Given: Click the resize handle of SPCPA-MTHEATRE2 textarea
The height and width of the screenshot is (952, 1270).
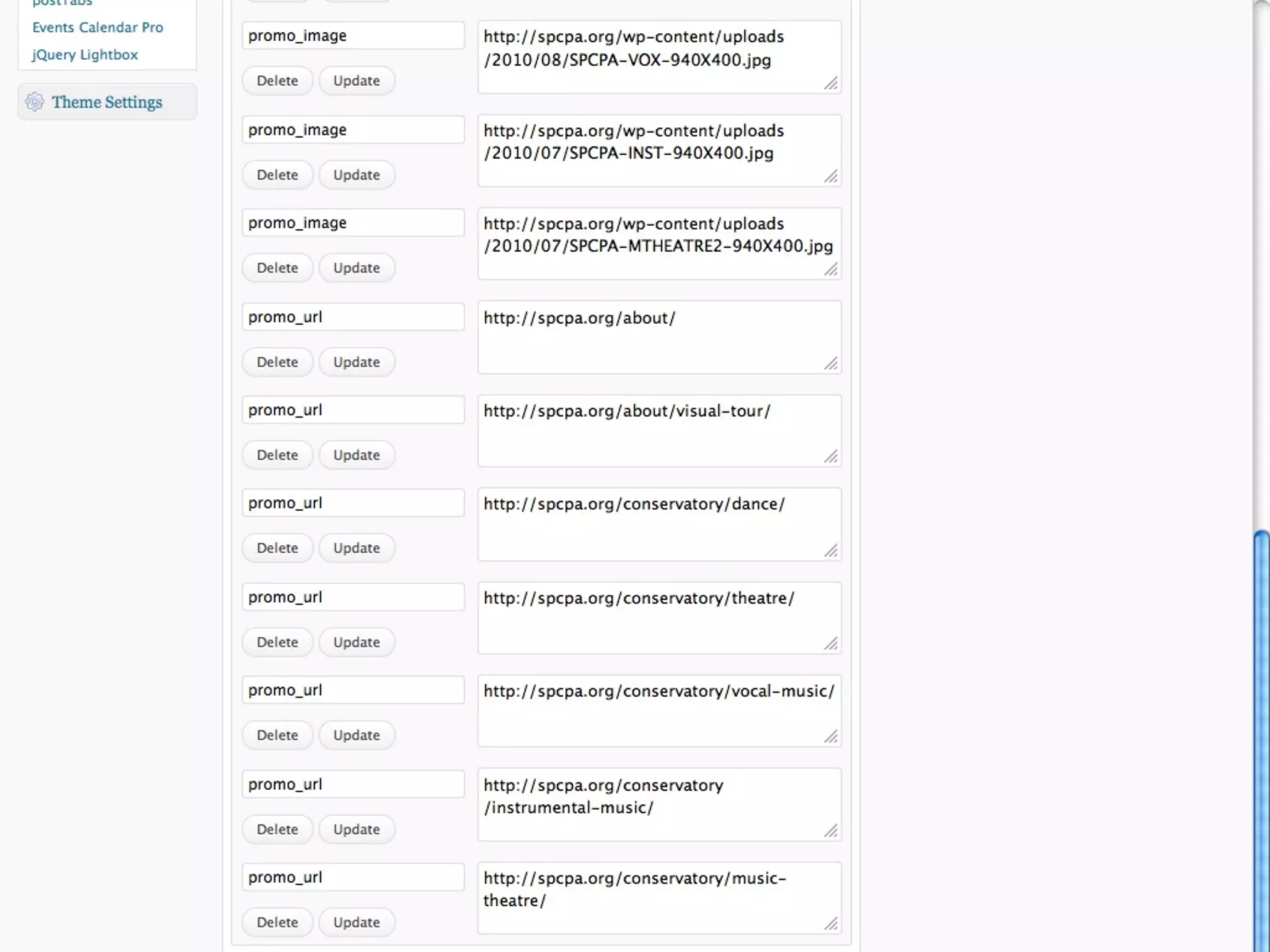Looking at the screenshot, I should pyautogui.click(x=831, y=270).
